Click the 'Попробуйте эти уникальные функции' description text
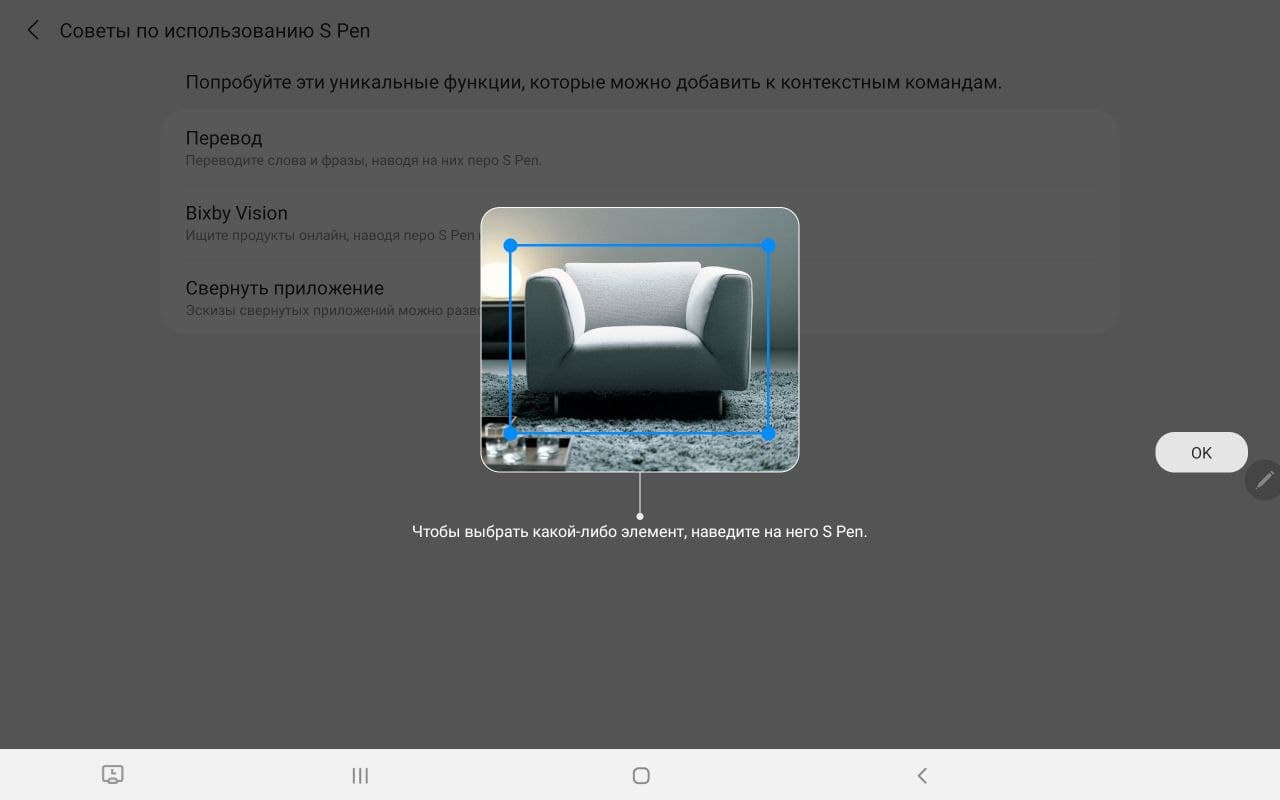1280x800 pixels. pos(593,82)
